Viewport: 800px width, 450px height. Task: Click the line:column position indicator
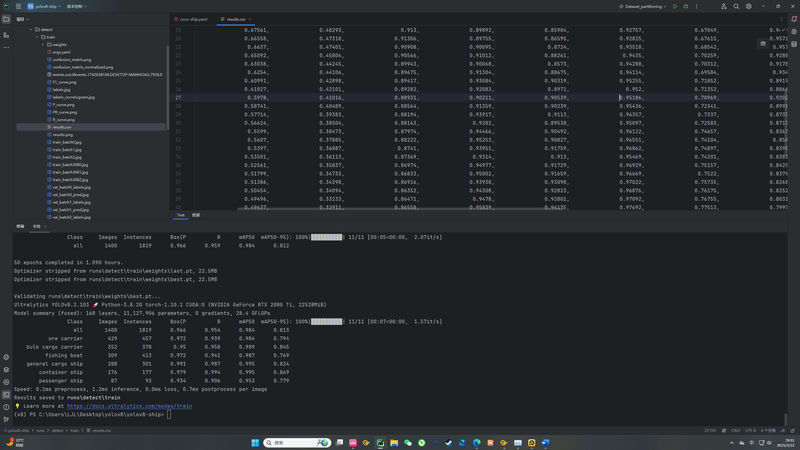(x=710, y=431)
